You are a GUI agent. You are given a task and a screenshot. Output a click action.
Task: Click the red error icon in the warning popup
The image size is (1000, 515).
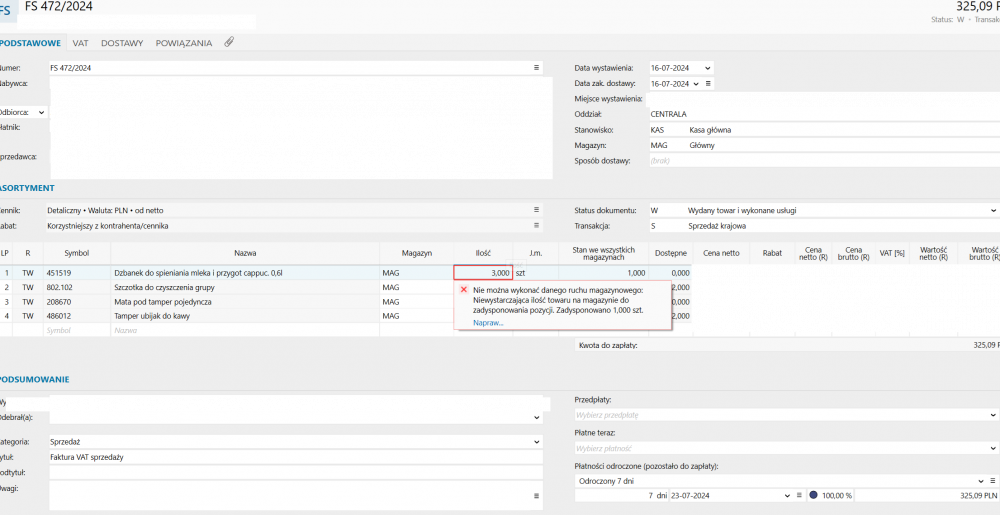point(463,289)
